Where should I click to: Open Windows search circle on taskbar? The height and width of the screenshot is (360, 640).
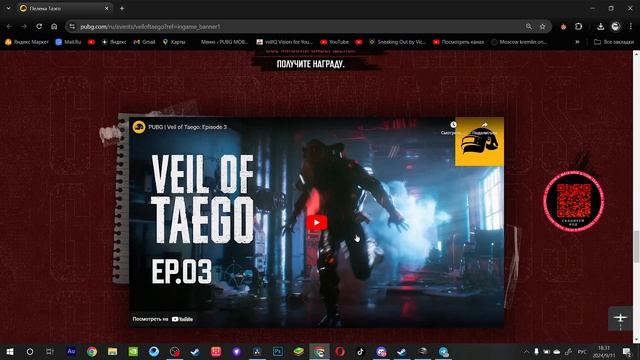[x=30, y=351]
